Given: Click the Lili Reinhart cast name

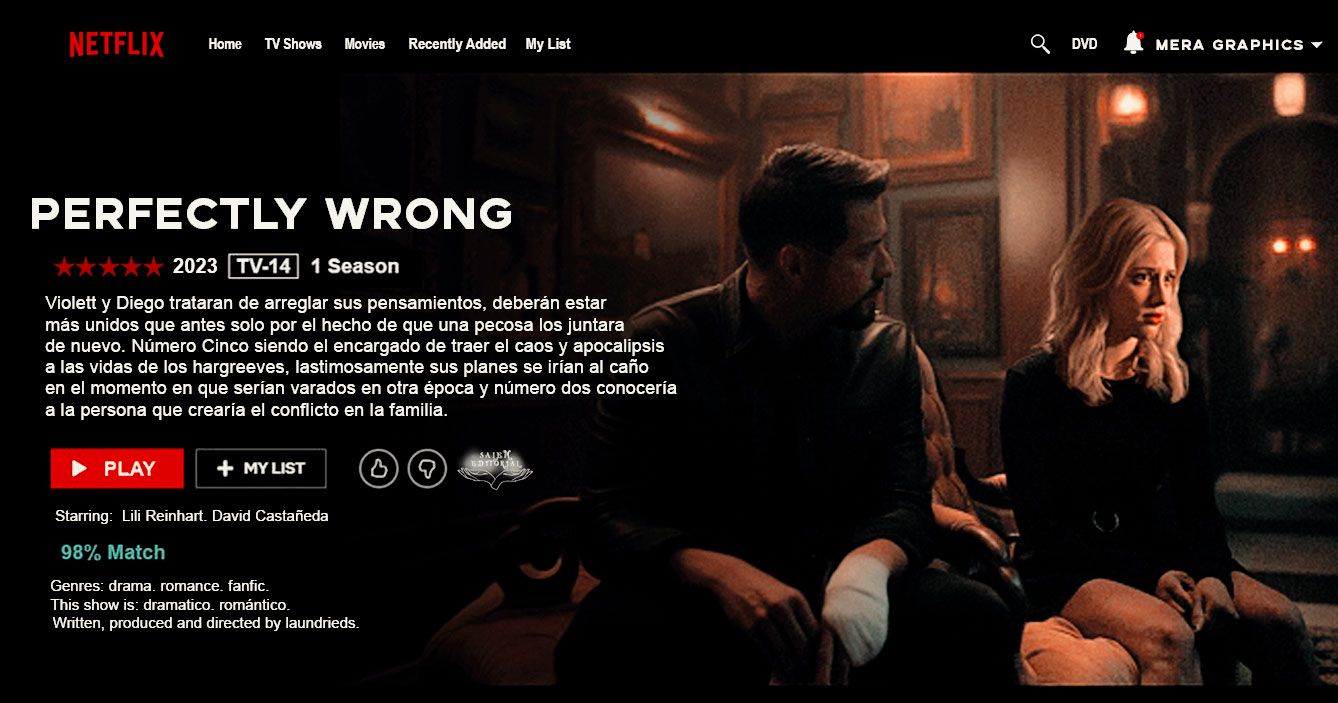Looking at the screenshot, I should (x=162, y=516).
